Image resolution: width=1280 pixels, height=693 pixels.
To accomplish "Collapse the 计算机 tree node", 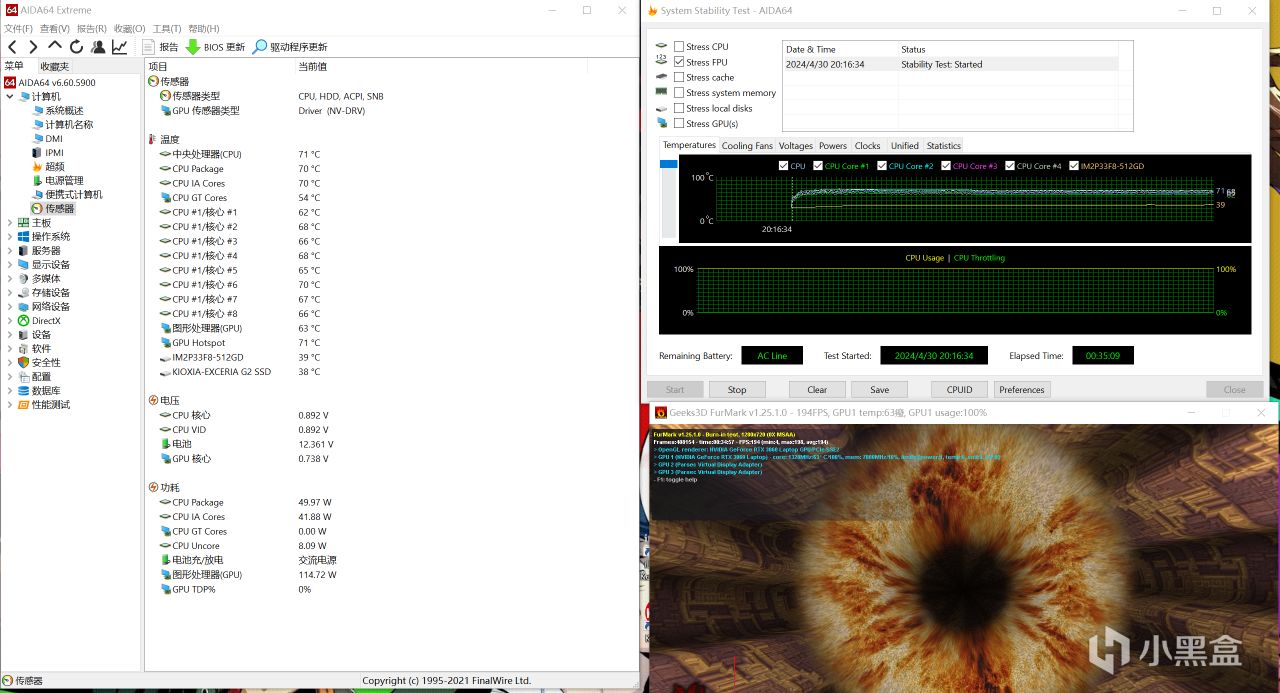I will point(10,97).
